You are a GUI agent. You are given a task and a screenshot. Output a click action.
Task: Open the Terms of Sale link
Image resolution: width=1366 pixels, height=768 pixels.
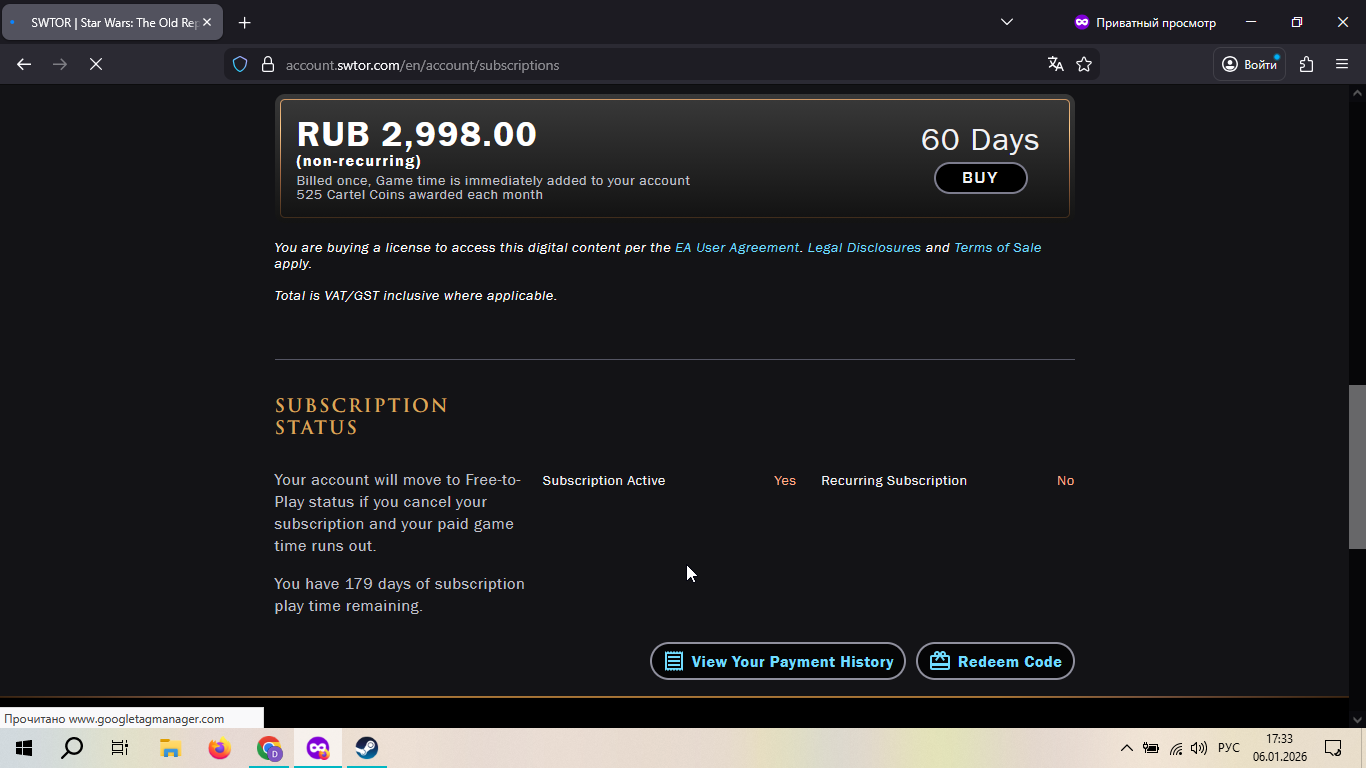point(997,247)
